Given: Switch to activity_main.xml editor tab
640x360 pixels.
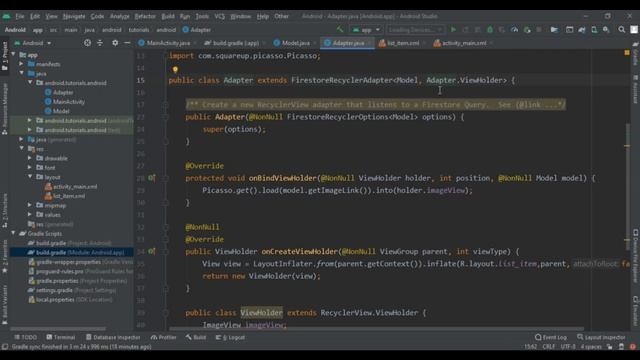Looking at the screenshot, I should [463, 43].
